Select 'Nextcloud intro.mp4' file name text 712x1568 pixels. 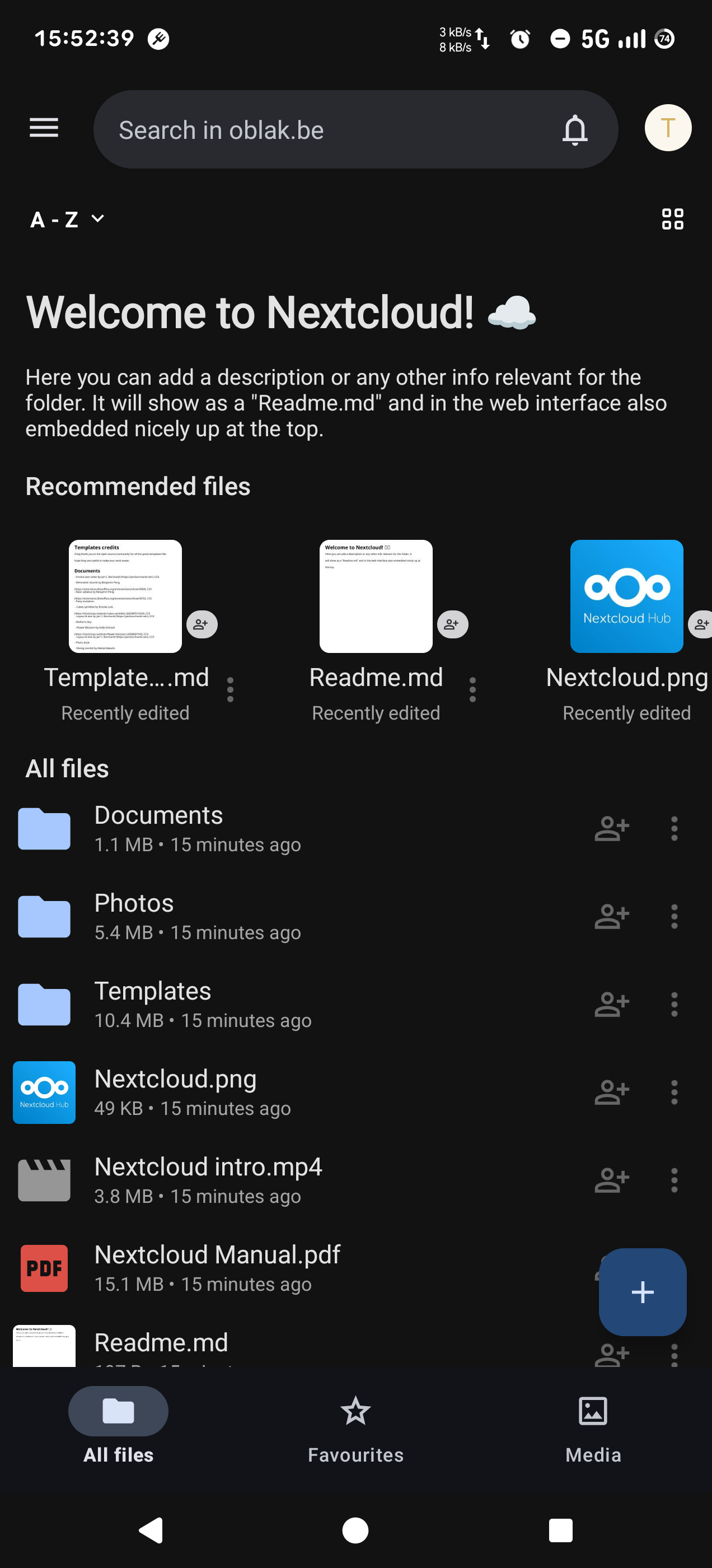208,1166
